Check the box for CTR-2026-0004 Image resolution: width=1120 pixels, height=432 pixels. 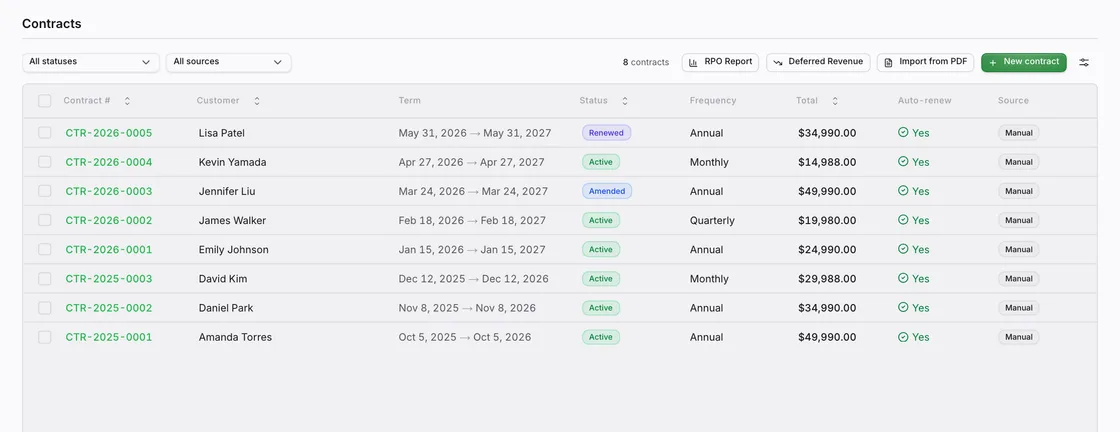[45, 162]
